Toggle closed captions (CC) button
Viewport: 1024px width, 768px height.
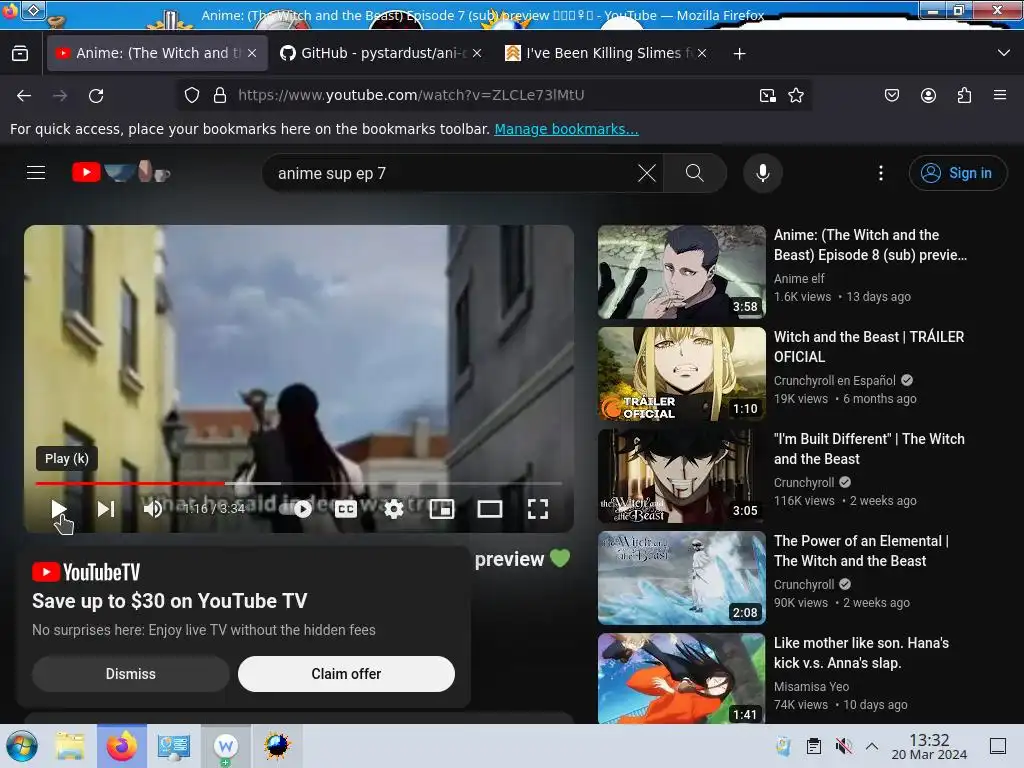click(x=346, y=509)
